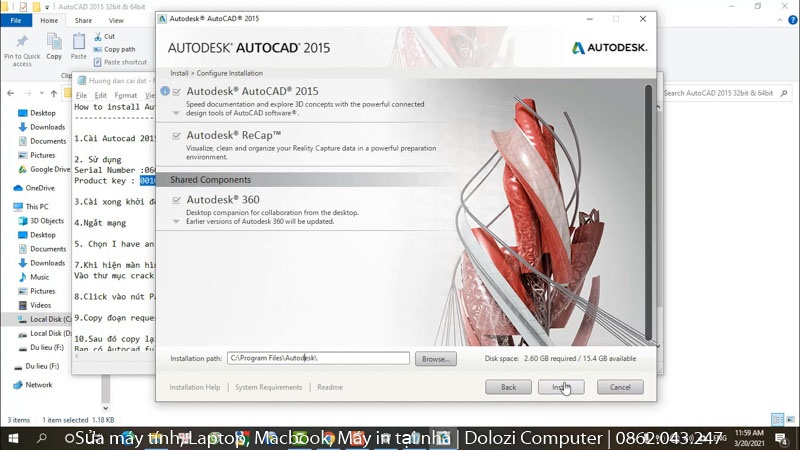Screen dimensions: 800x450
Task: Expand Autodesk 360 configuration options arrow
Action: (x=177, y=221)
